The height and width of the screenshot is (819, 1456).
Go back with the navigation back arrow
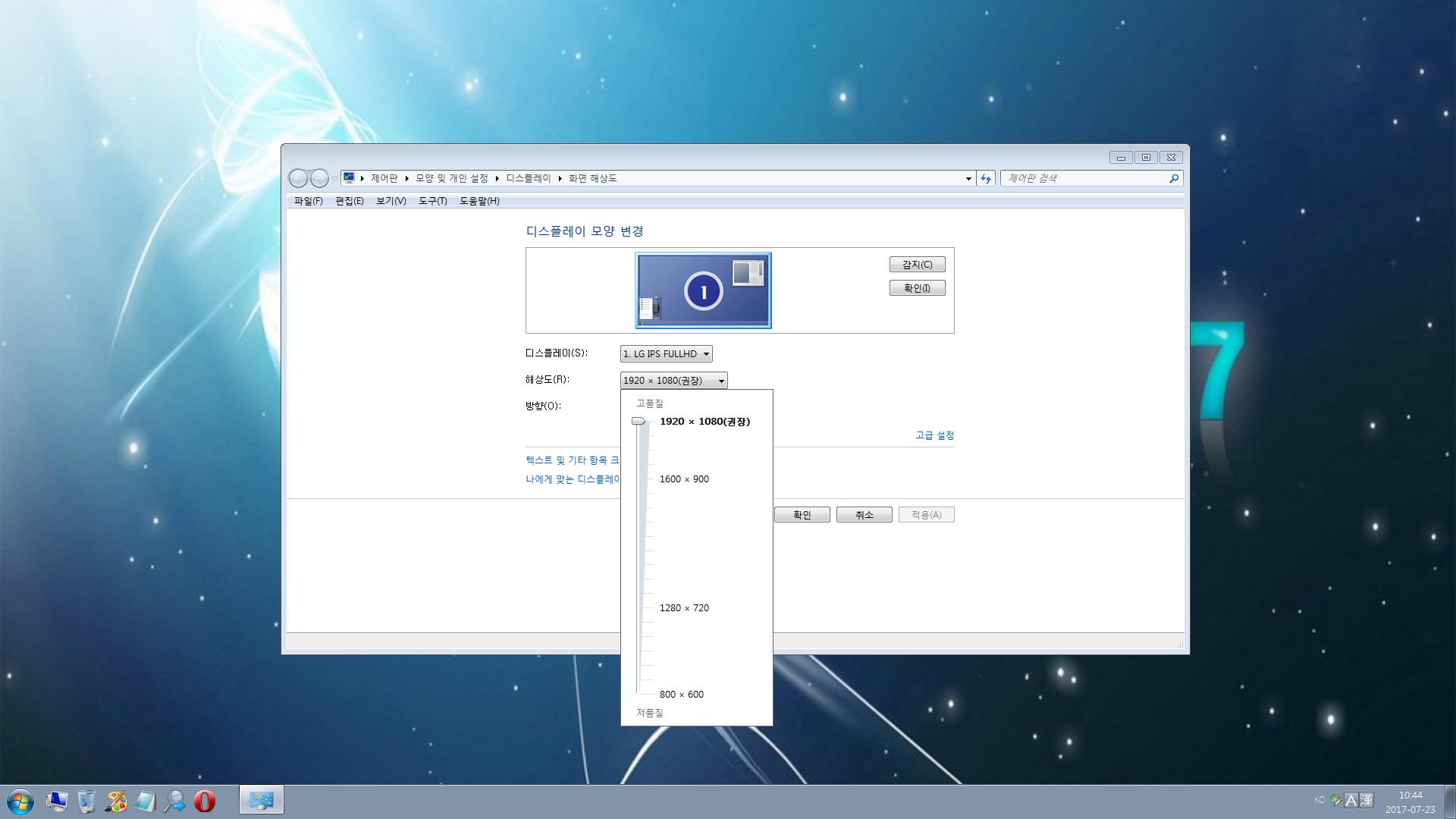pyautogui.click(x=298, y=178)
